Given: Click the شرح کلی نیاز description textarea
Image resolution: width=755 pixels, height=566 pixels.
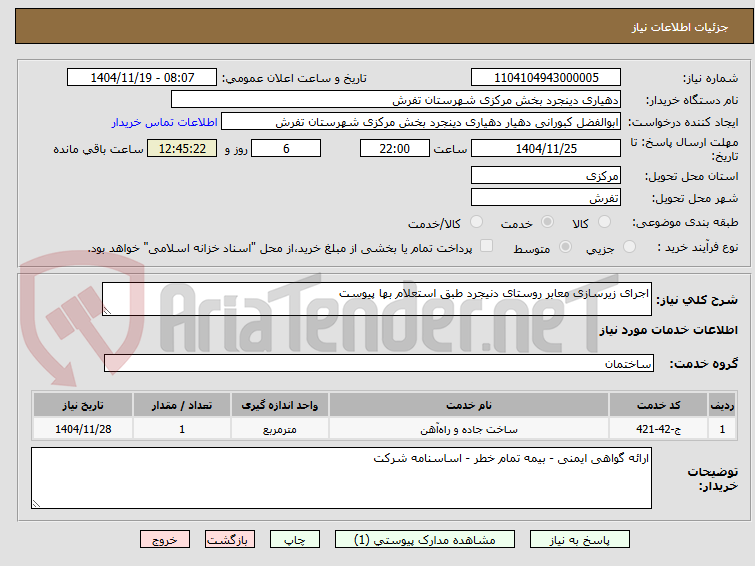Looking at the screenshot, I should point(377,299).
